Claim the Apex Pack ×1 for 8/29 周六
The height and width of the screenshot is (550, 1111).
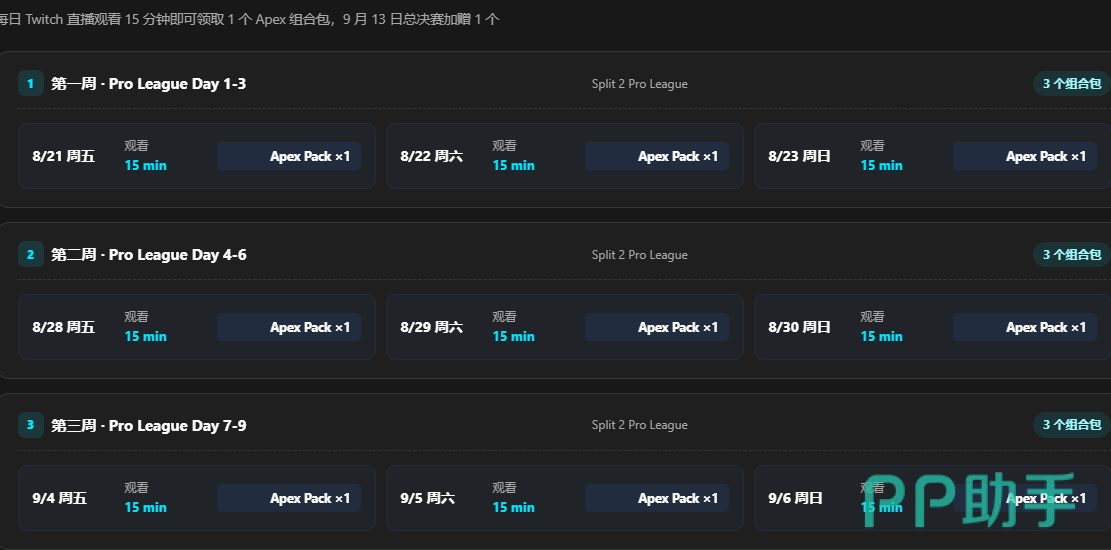(x=657, y=327)
